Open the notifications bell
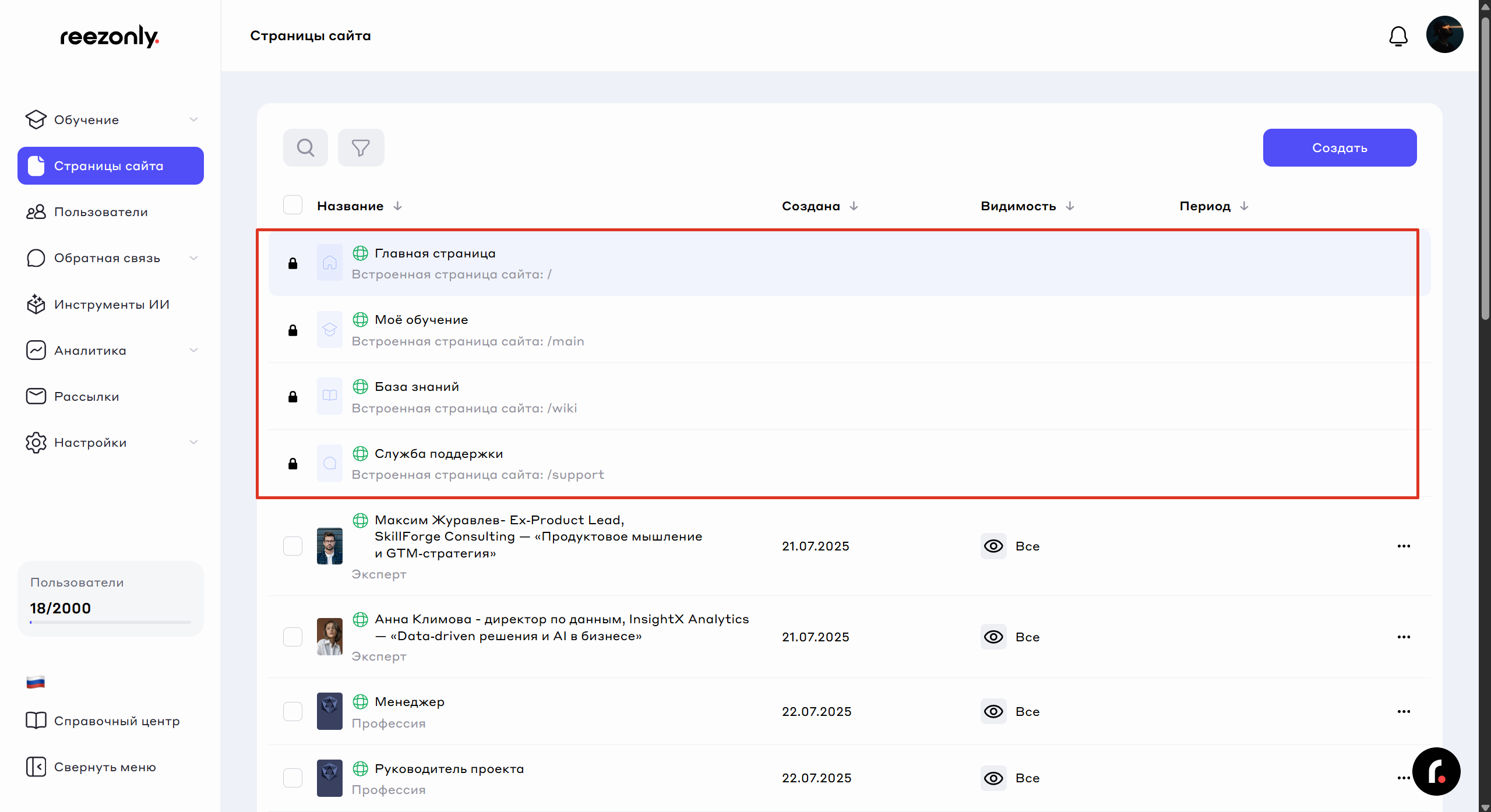 [1398, 36]
